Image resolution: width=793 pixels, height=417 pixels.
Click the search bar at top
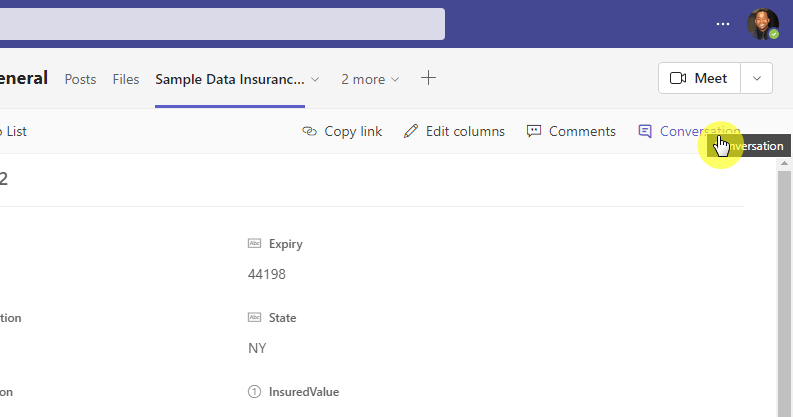[222, 24]
